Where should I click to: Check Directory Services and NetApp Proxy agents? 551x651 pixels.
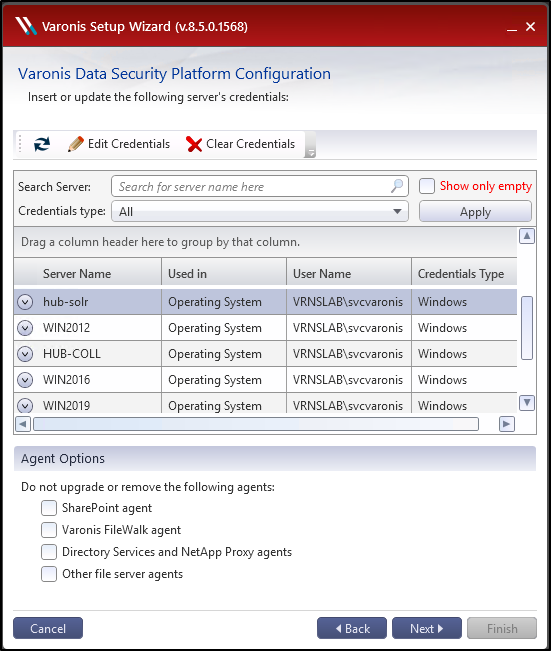49,552
